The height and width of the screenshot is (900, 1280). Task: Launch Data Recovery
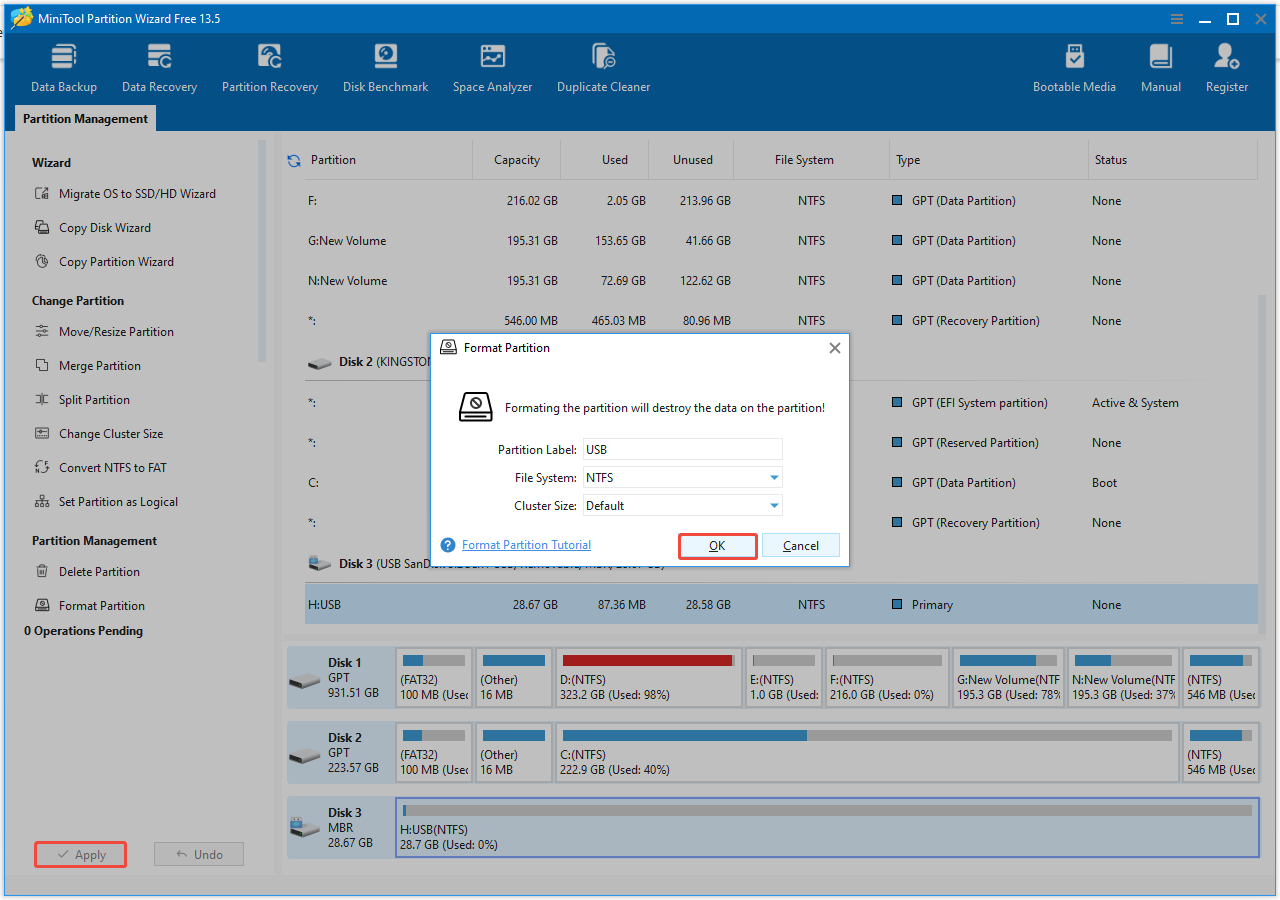(x=159, y=66)
